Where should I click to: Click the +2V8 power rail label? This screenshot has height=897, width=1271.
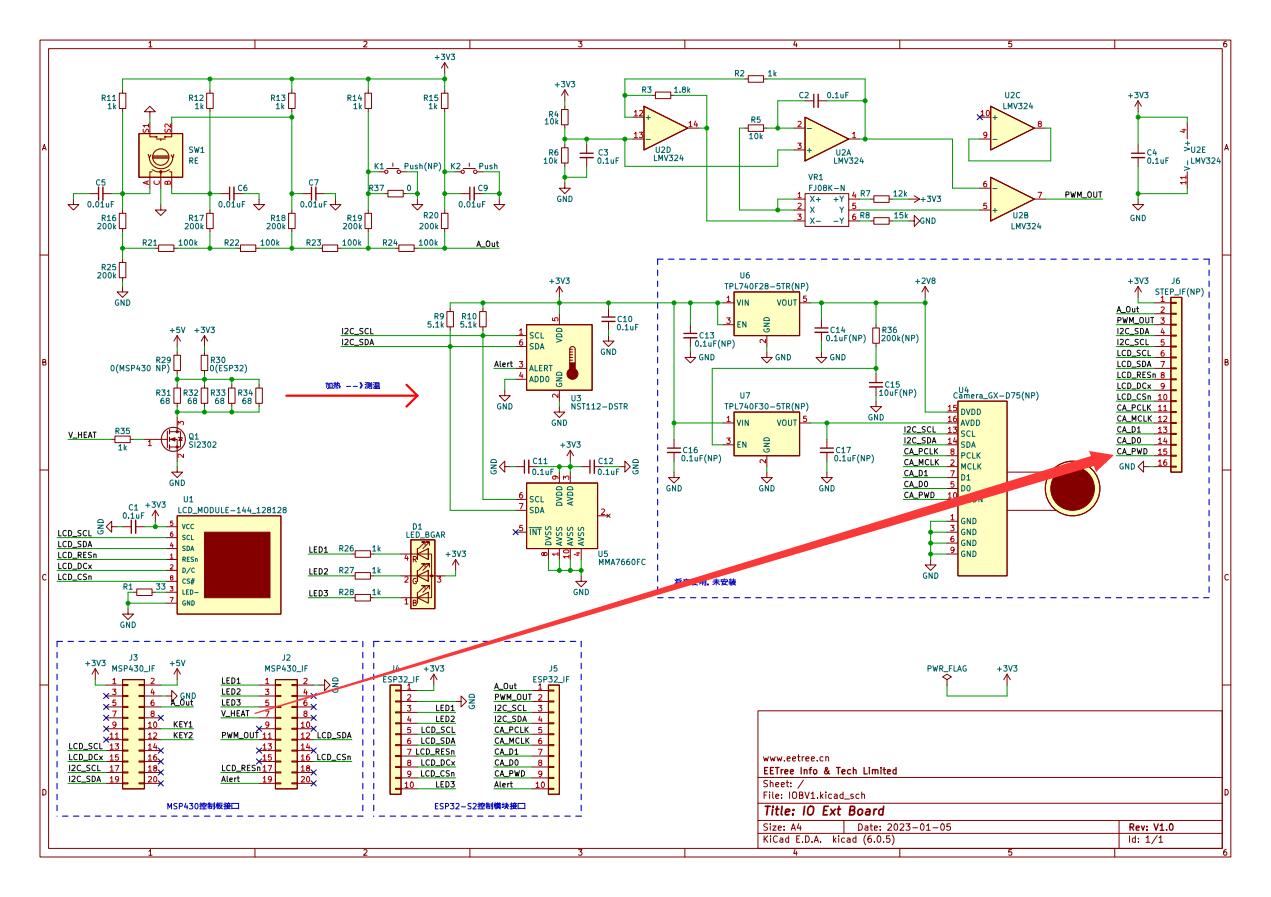(925, 281)
